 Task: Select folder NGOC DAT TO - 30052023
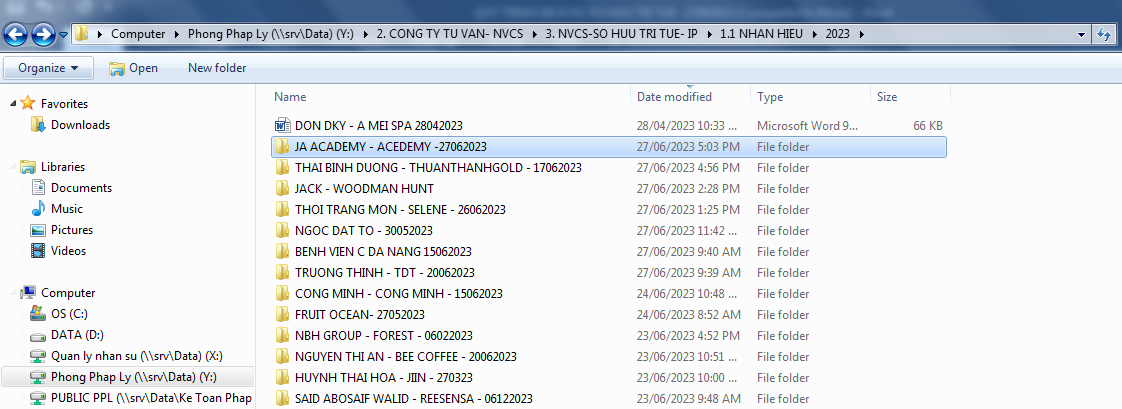(x=364, y=231)
